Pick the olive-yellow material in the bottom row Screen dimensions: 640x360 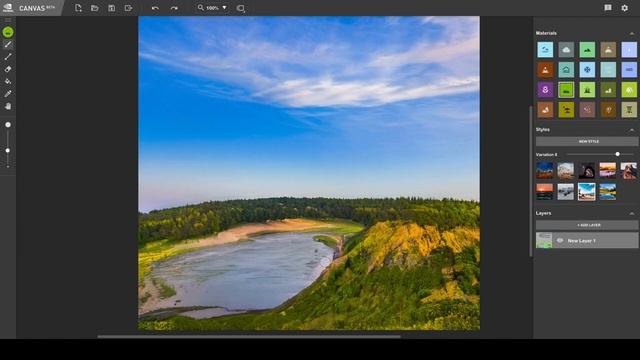566,110
